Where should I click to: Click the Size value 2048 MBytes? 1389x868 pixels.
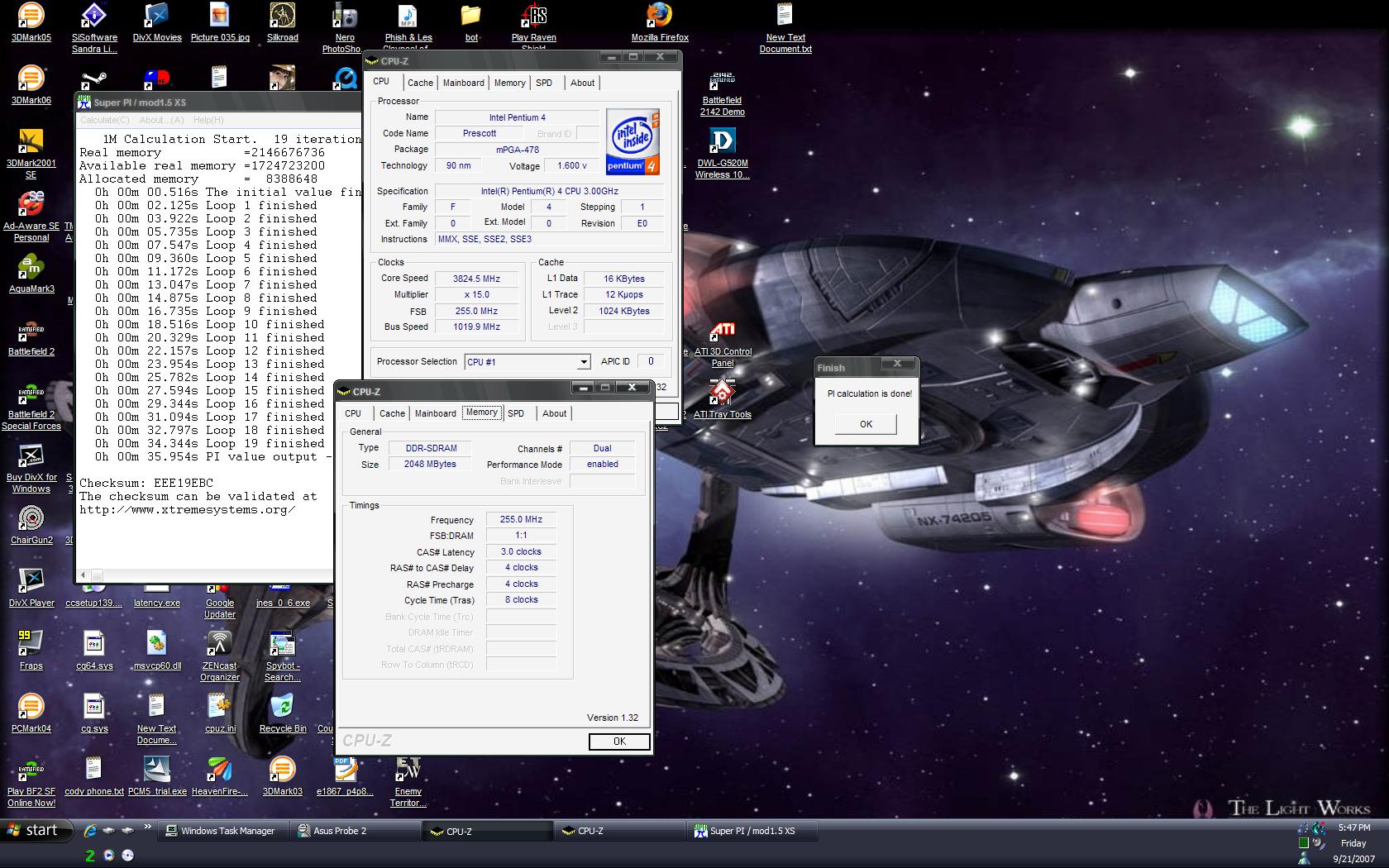pyautogui.click(x=430, y=464)
